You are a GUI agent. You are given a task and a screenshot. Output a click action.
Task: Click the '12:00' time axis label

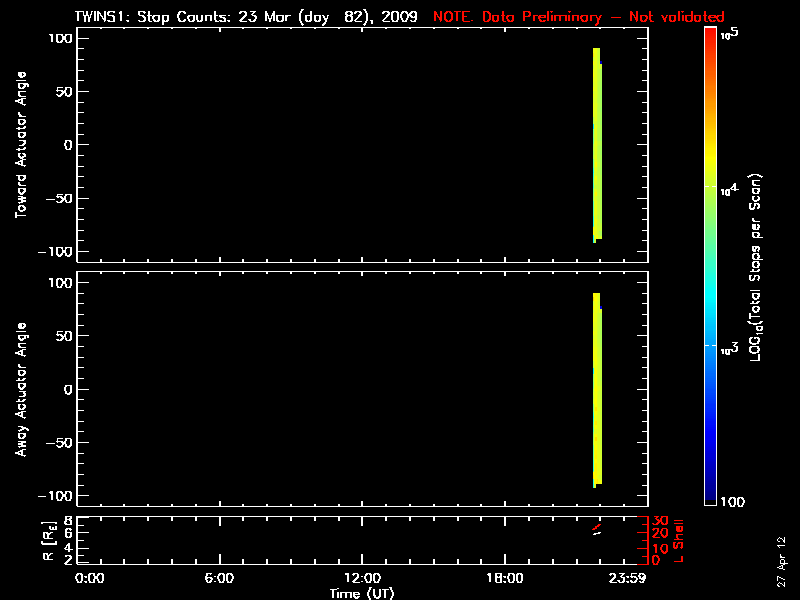362,579
